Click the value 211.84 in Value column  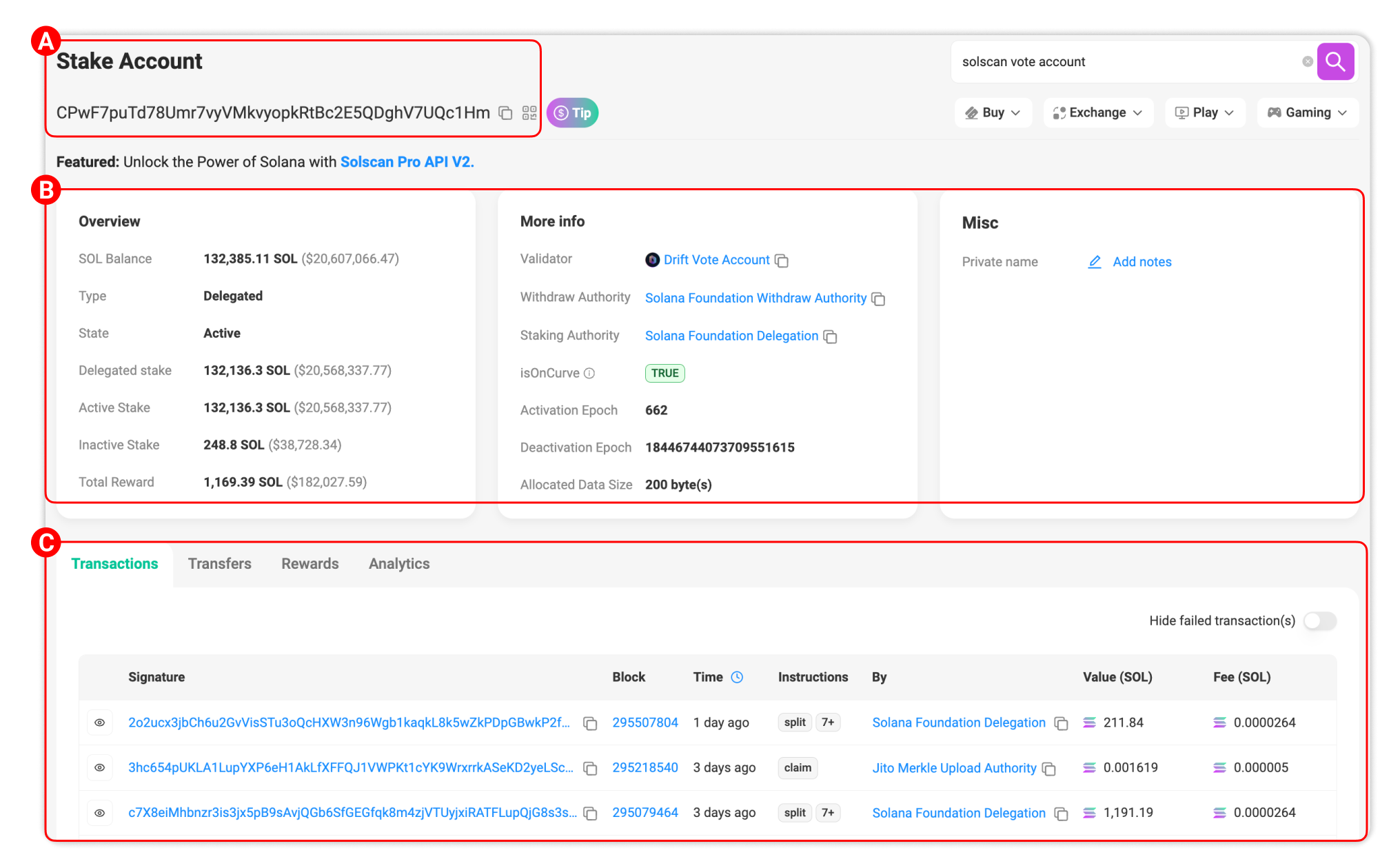(1123, 723)
